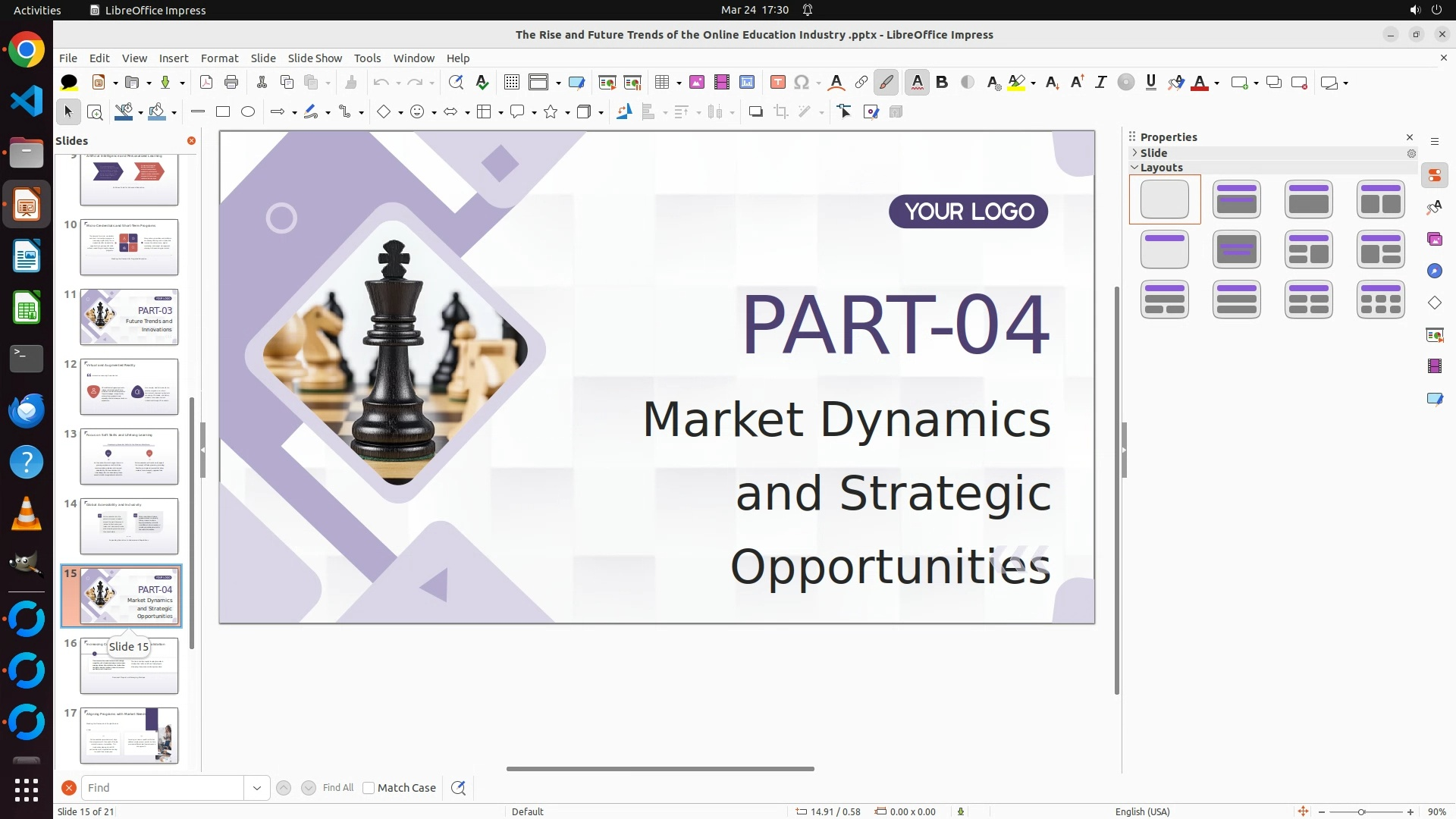Image resolution: width=1456 pixels, height=819 pixels.
Task: Open the Format menu
Action: [x=219, y=58]
